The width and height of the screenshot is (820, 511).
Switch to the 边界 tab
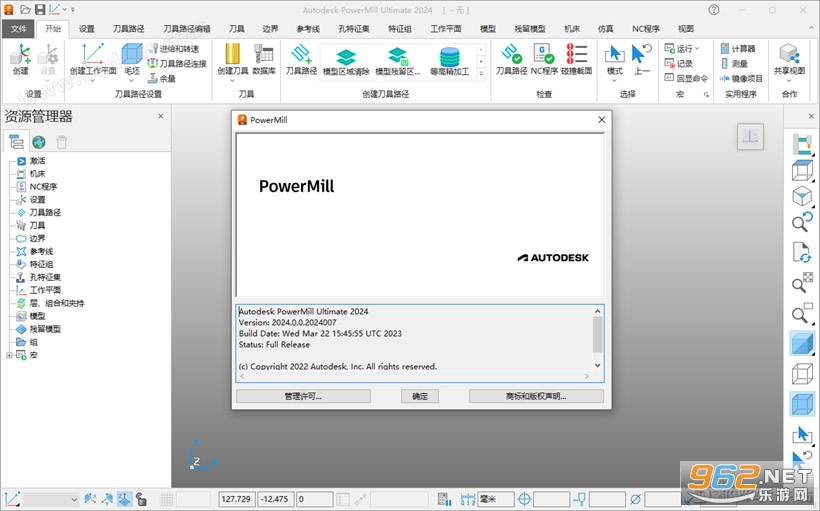coord(270,29)
